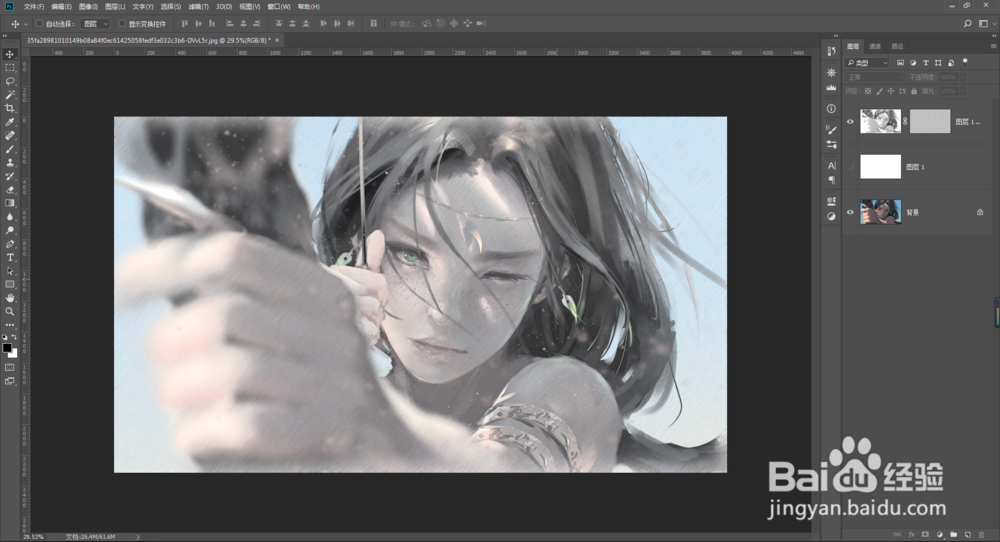Show the hidden white 图层 1 layer

pos(849,166)
